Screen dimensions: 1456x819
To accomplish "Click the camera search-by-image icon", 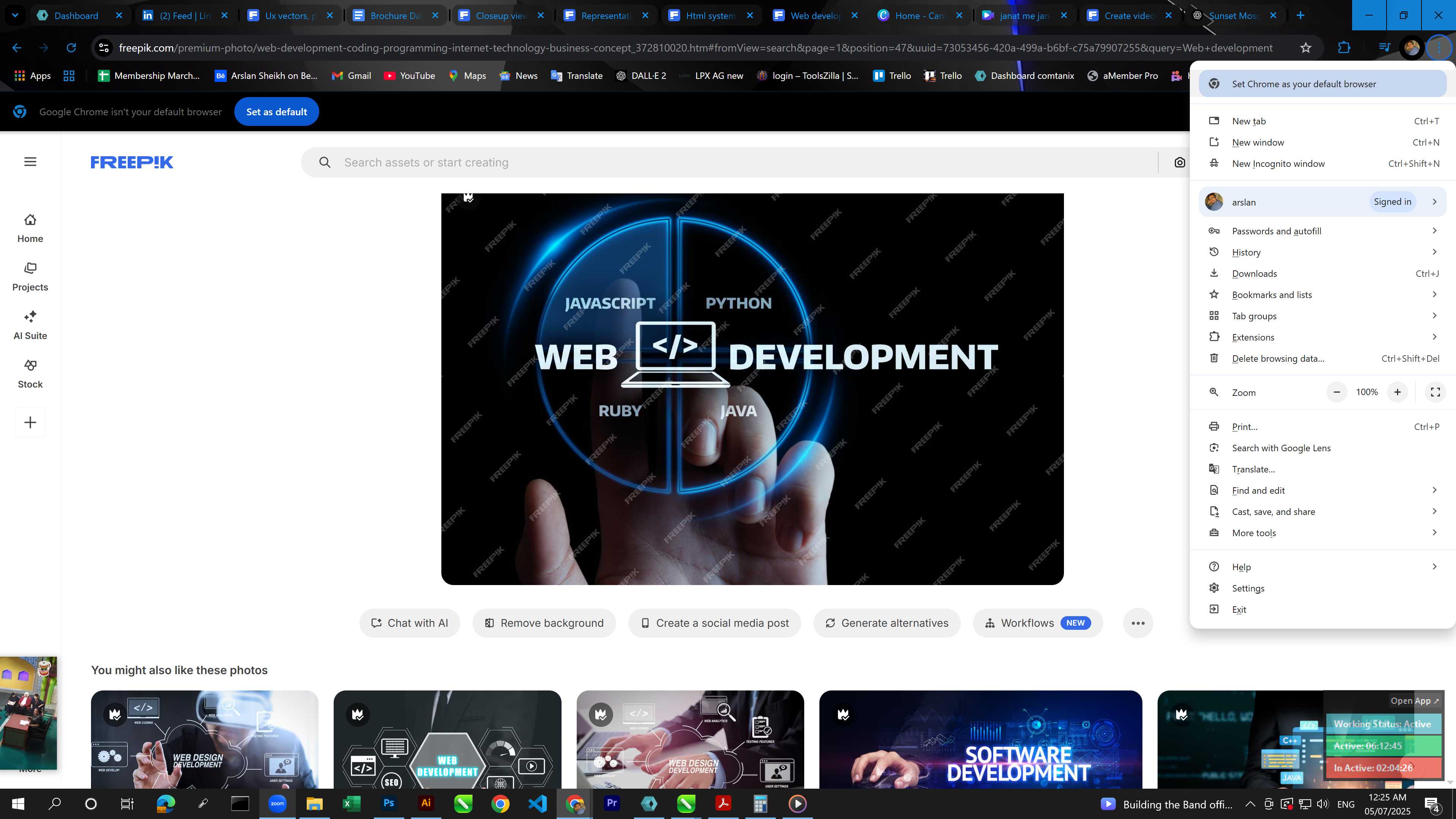I will click(x=1180, y=163).
